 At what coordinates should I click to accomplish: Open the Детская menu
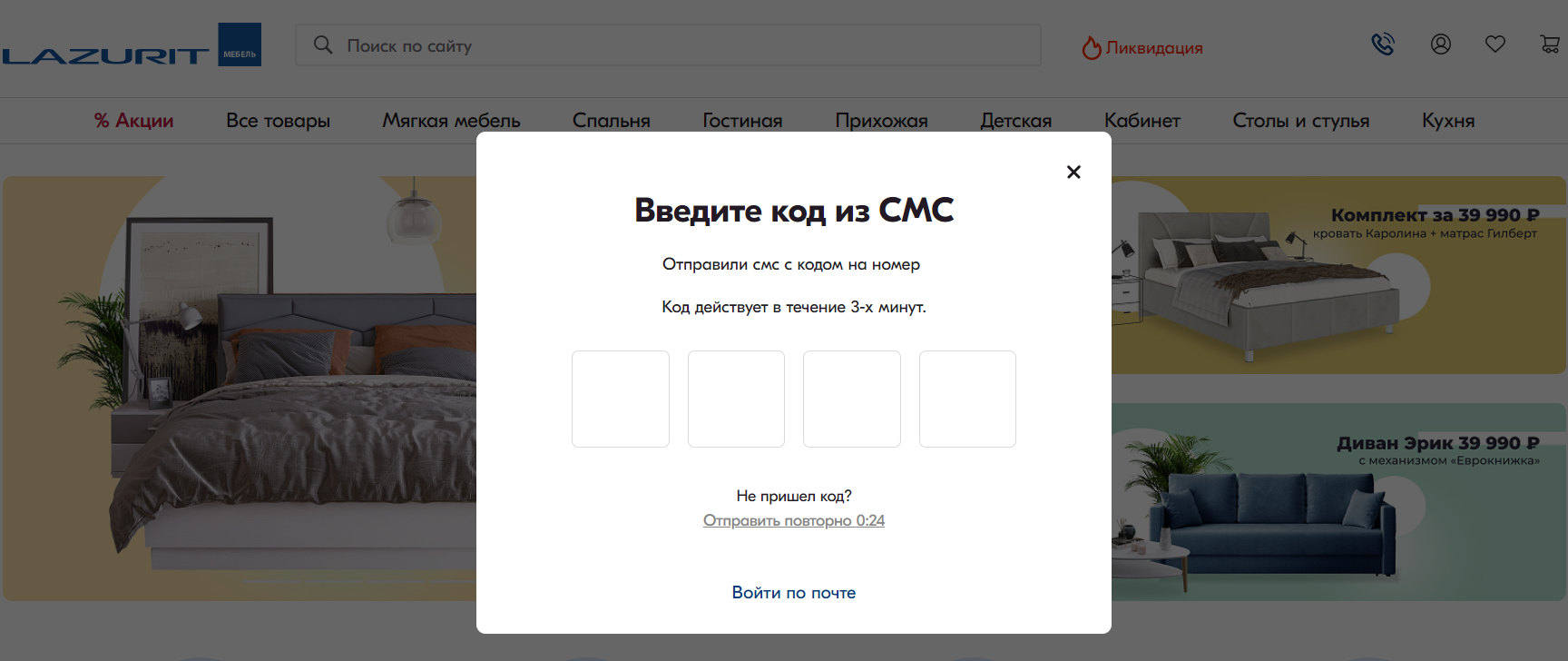tap(1015, 121)
